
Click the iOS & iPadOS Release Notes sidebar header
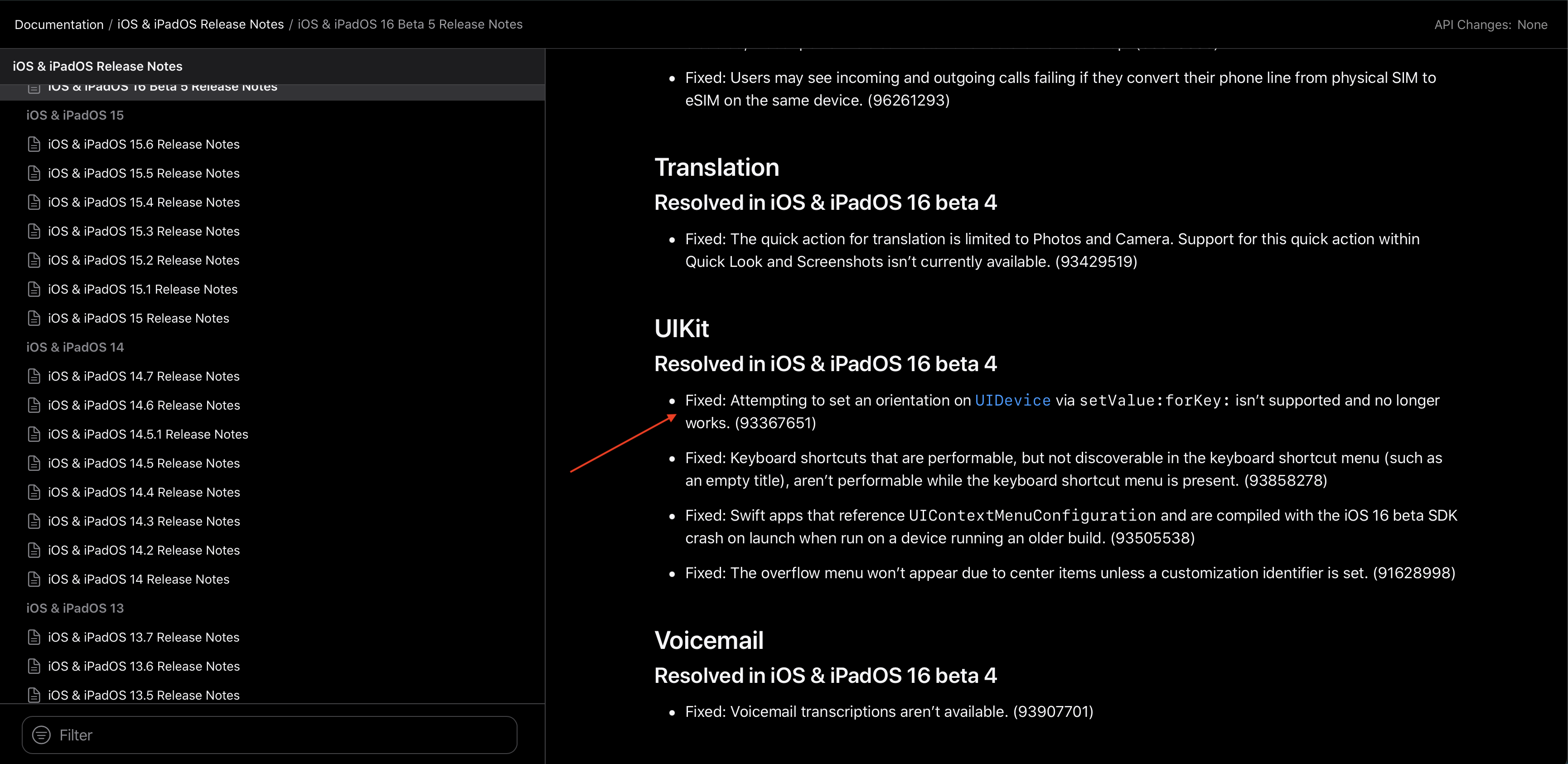click(x=97, y=66)
